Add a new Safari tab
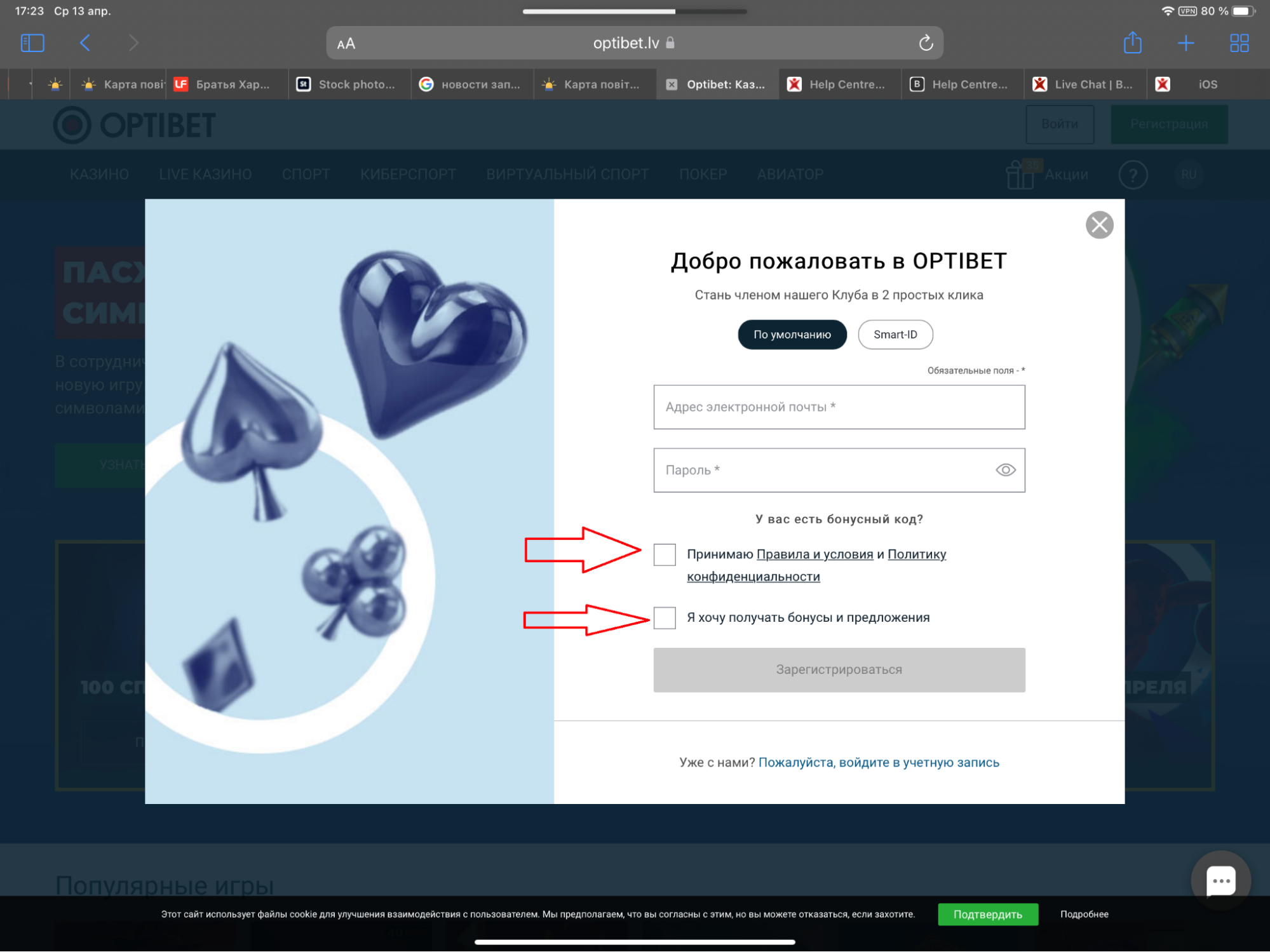1270x952 pixels. click(x=1186, y=43)
